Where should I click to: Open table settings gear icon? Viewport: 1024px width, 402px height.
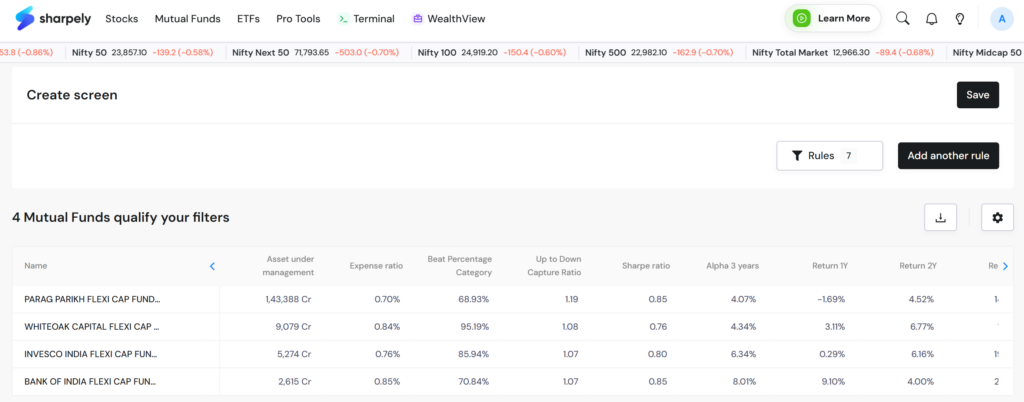(997, 217)
